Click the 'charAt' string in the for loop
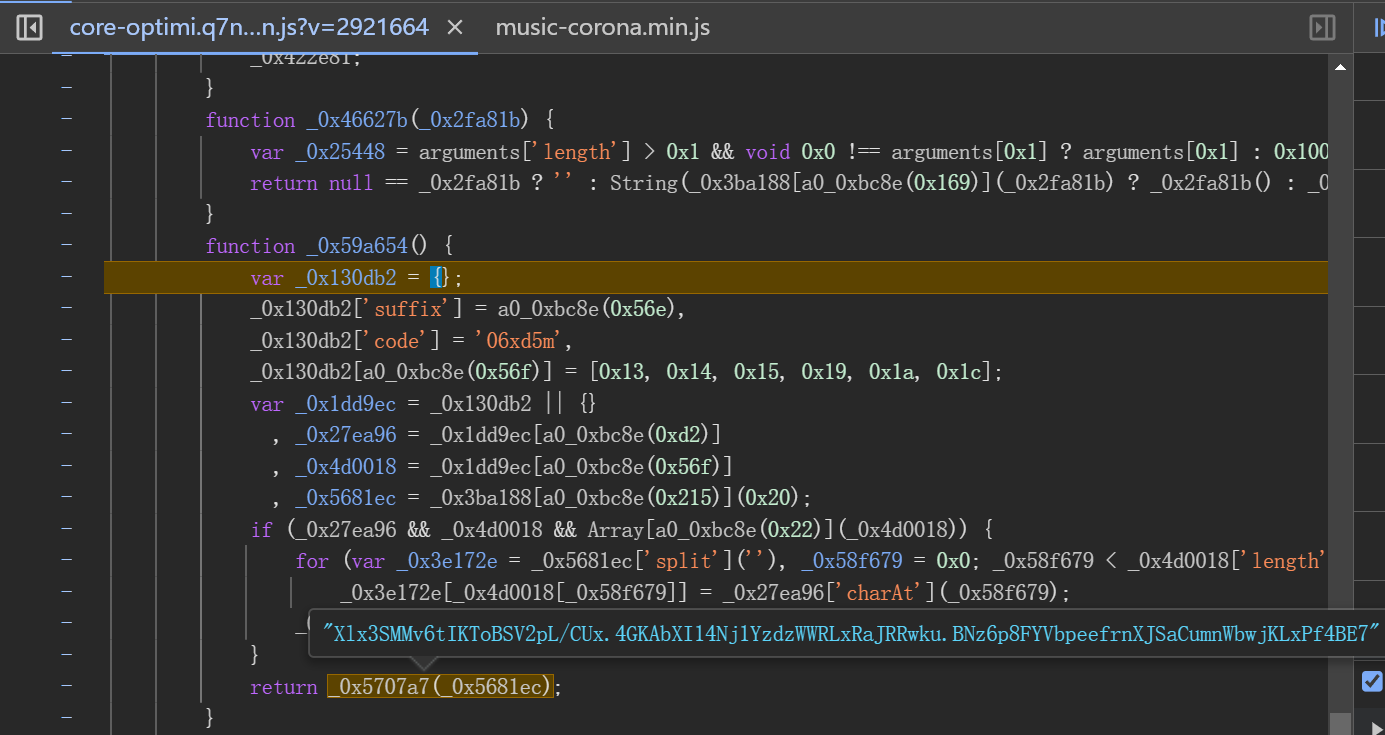The width and height of the screenshot is (1385, 735). pos(881,593)
